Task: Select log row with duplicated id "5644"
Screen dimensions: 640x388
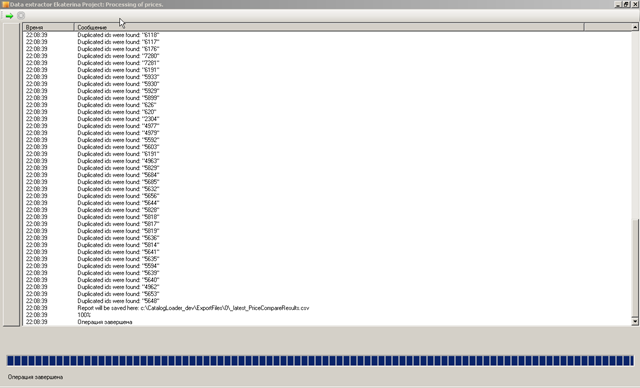Action: point(327,203)
